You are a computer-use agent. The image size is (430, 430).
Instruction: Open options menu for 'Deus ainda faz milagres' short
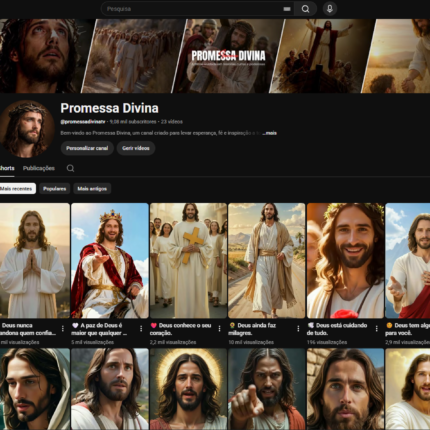point(298,329)
